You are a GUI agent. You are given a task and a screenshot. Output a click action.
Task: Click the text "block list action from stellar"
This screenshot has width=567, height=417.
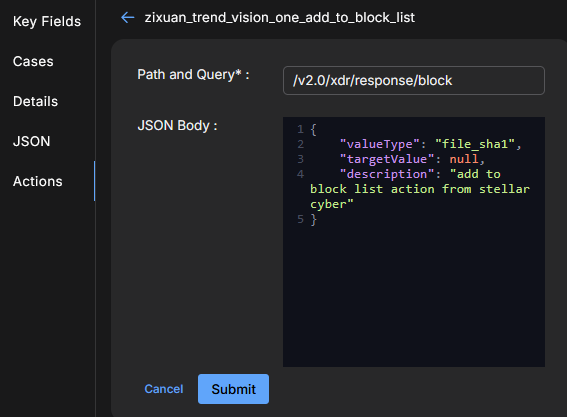(420, 189)
